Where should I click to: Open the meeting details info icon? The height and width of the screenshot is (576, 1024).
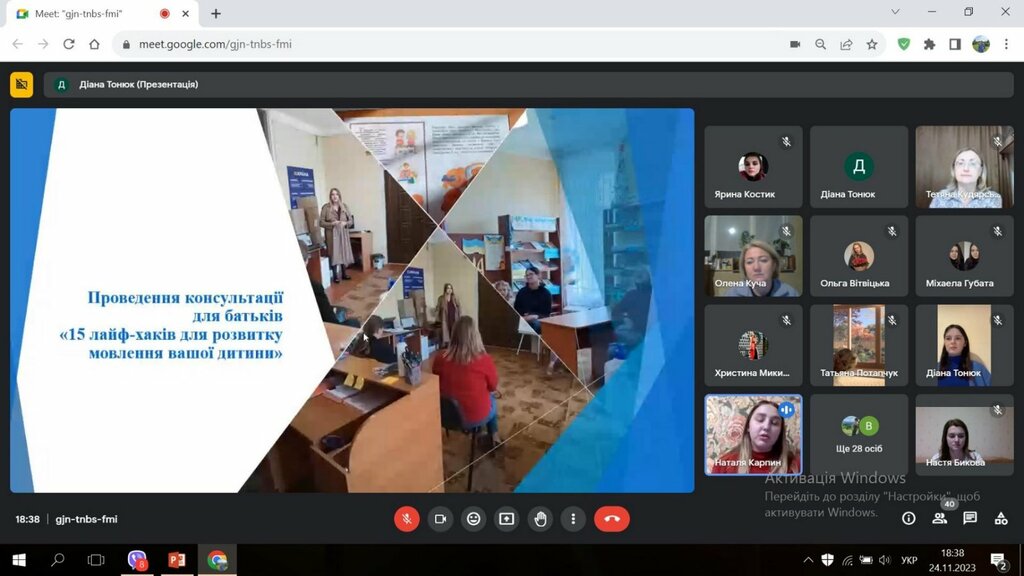pos(908,518)
